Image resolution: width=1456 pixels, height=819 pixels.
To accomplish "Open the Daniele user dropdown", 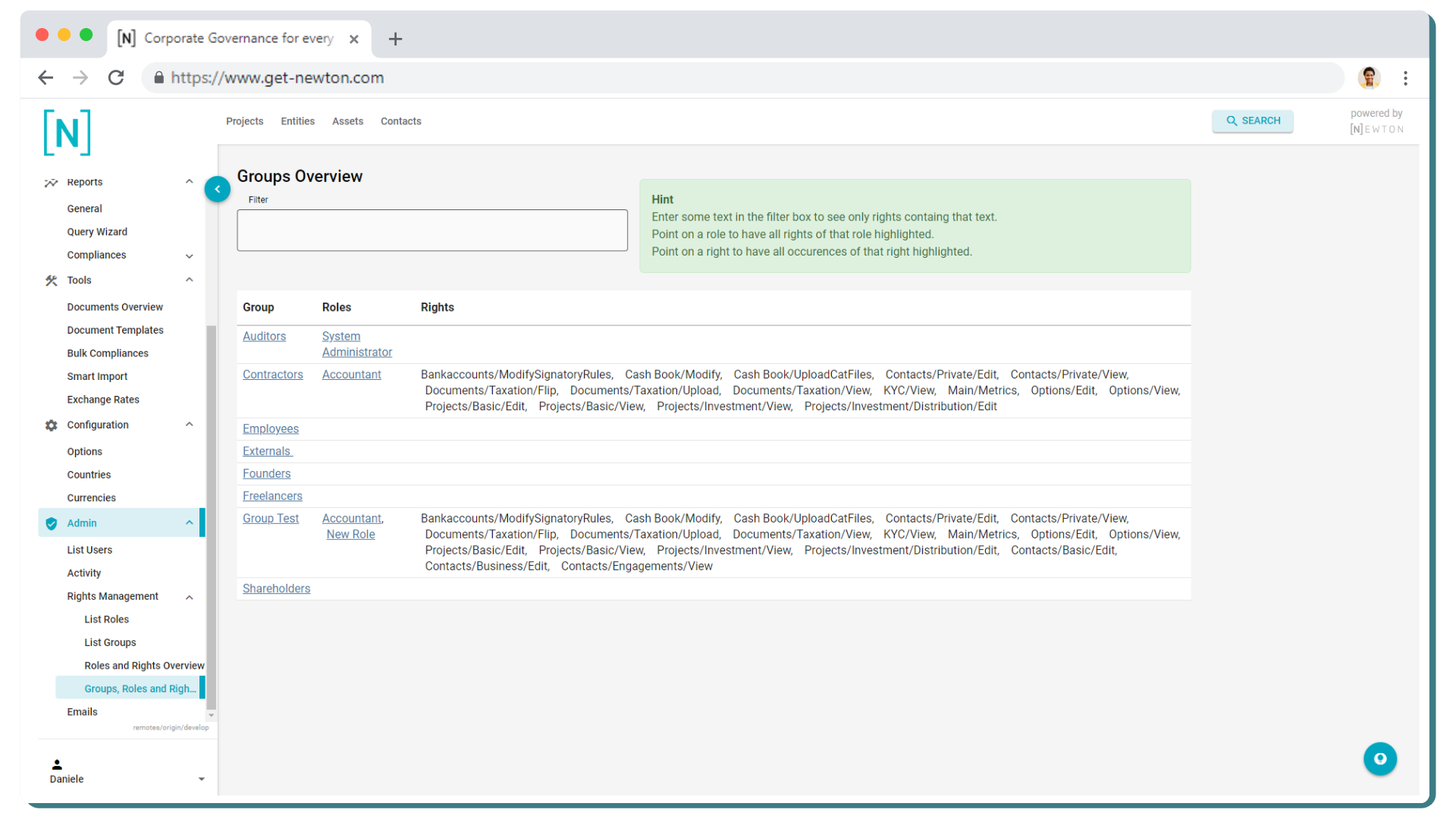I will point(201,779).
